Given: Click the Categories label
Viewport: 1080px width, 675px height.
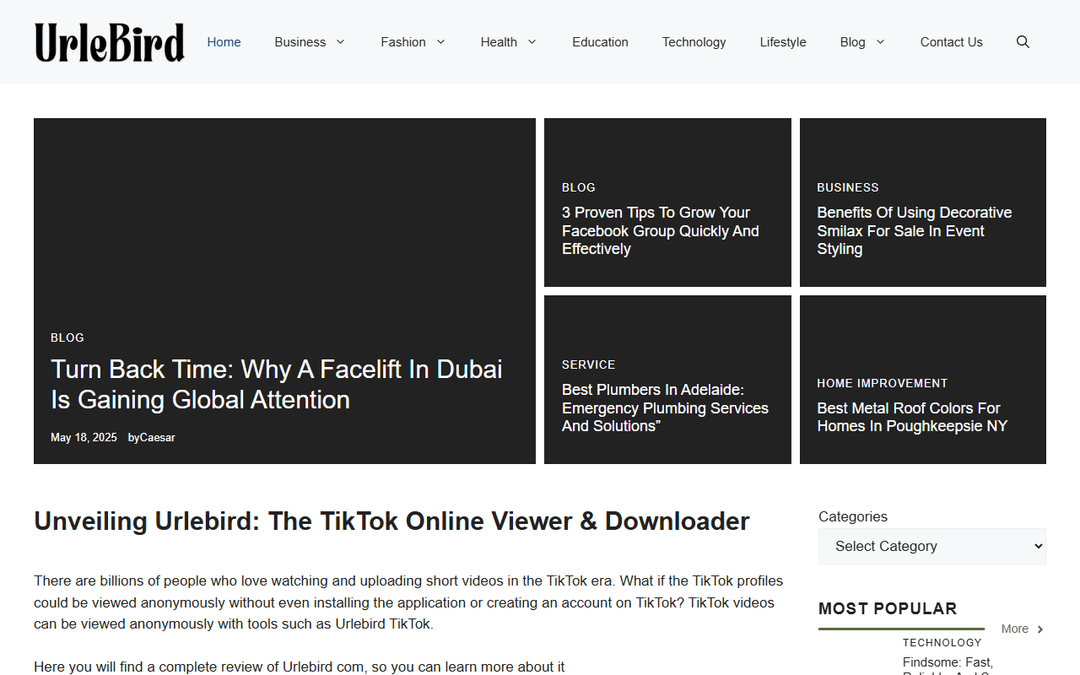Looking at the screenshot, I should 853,517.
